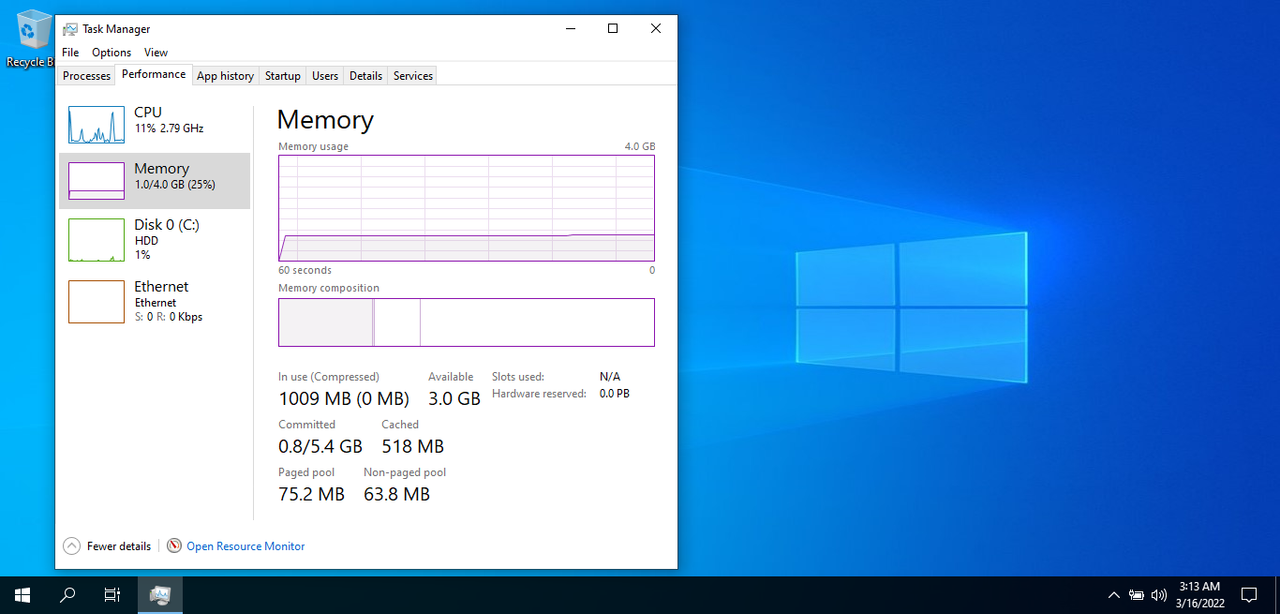
Task: Minimize the Task Manager window
Action: pyautogui.click(x=570, y=29)
